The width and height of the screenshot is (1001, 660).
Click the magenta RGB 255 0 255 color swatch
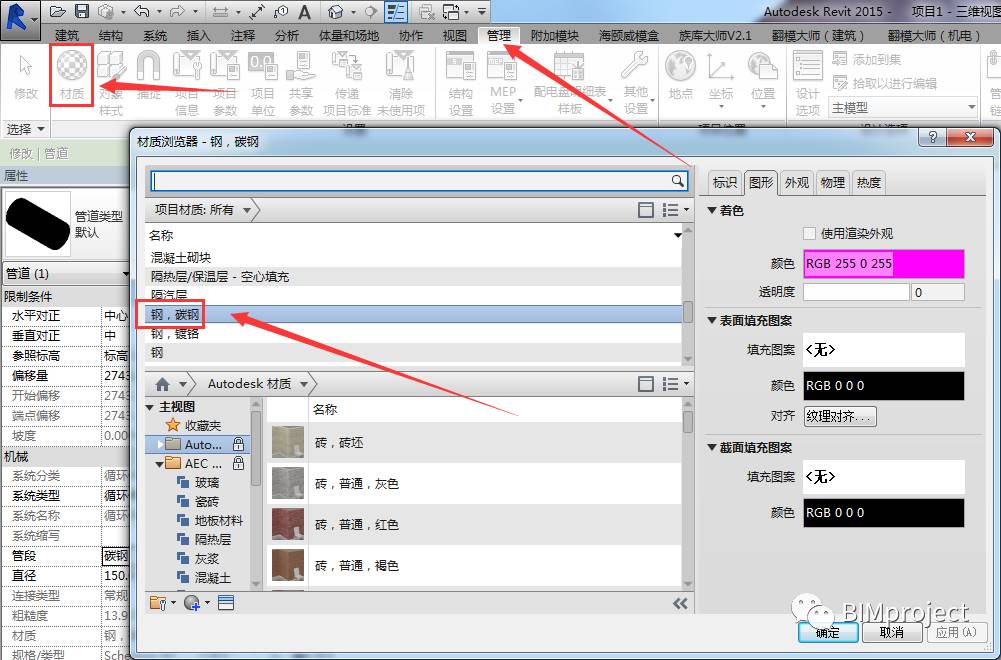point(884,264)
